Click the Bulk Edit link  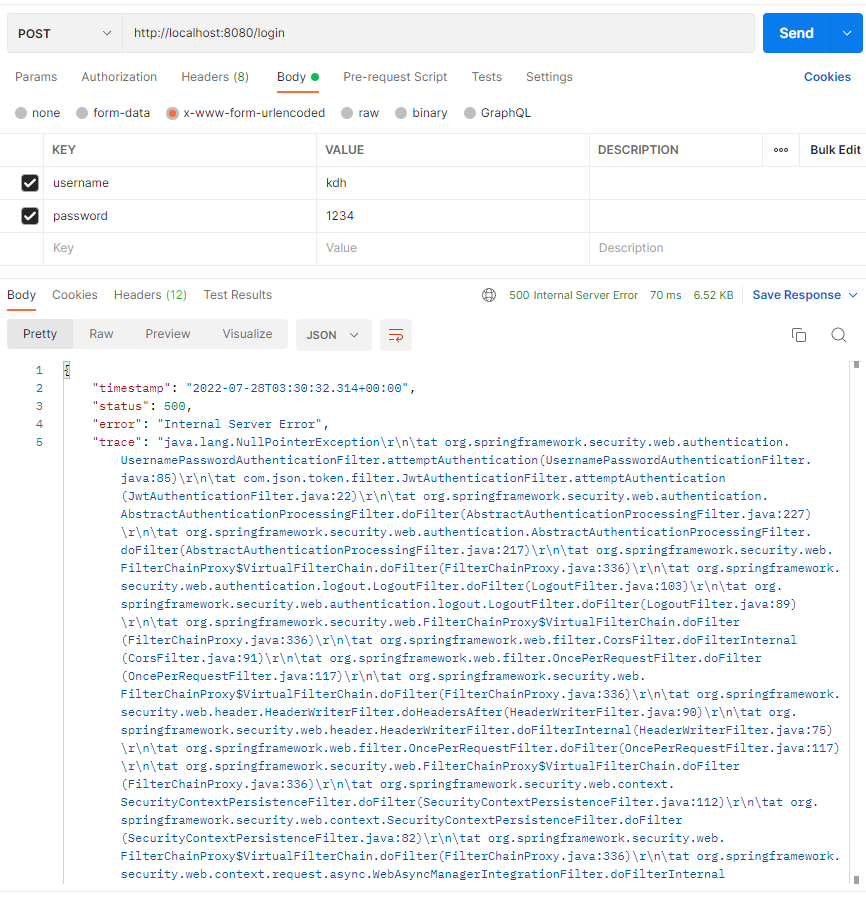point(835,150)
